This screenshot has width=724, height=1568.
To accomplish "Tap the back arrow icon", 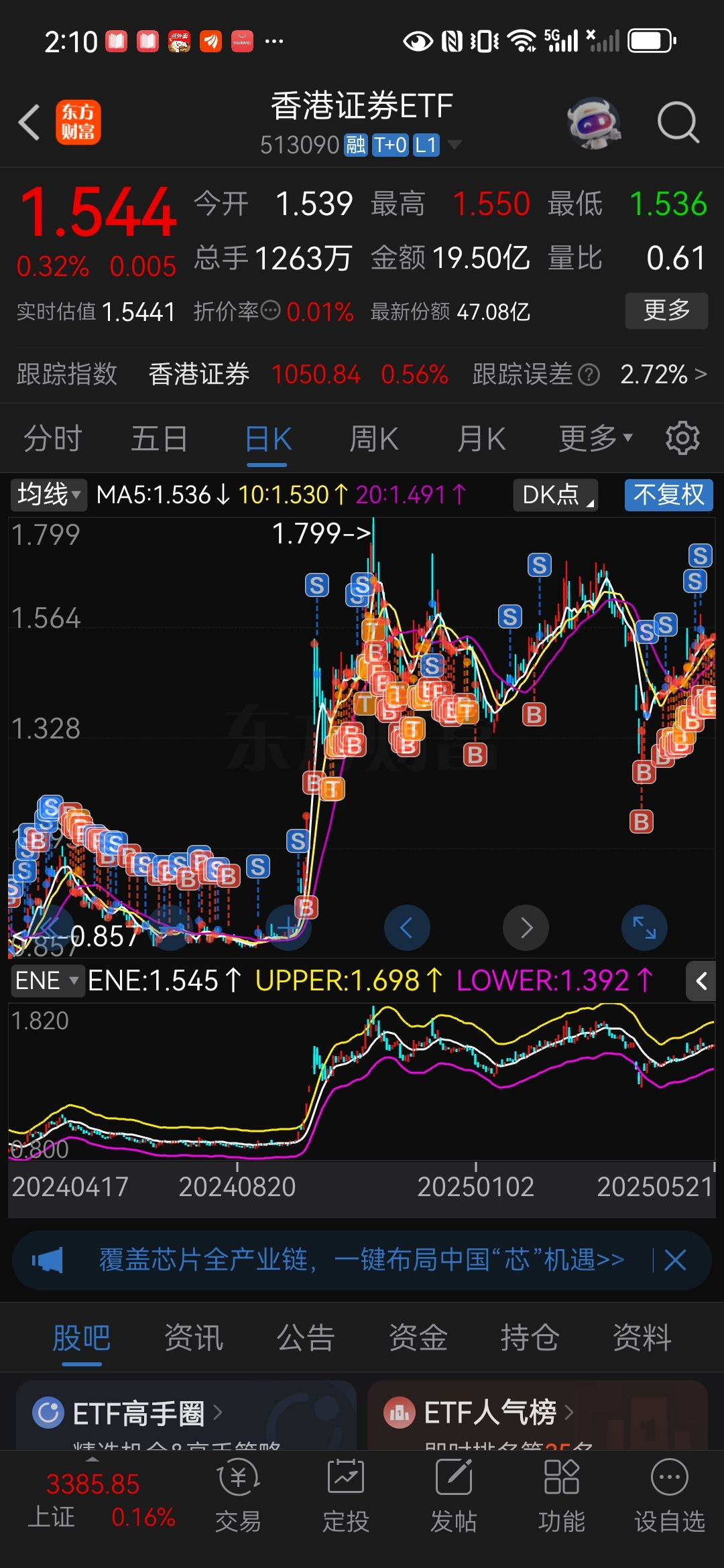I will (29, 123).
